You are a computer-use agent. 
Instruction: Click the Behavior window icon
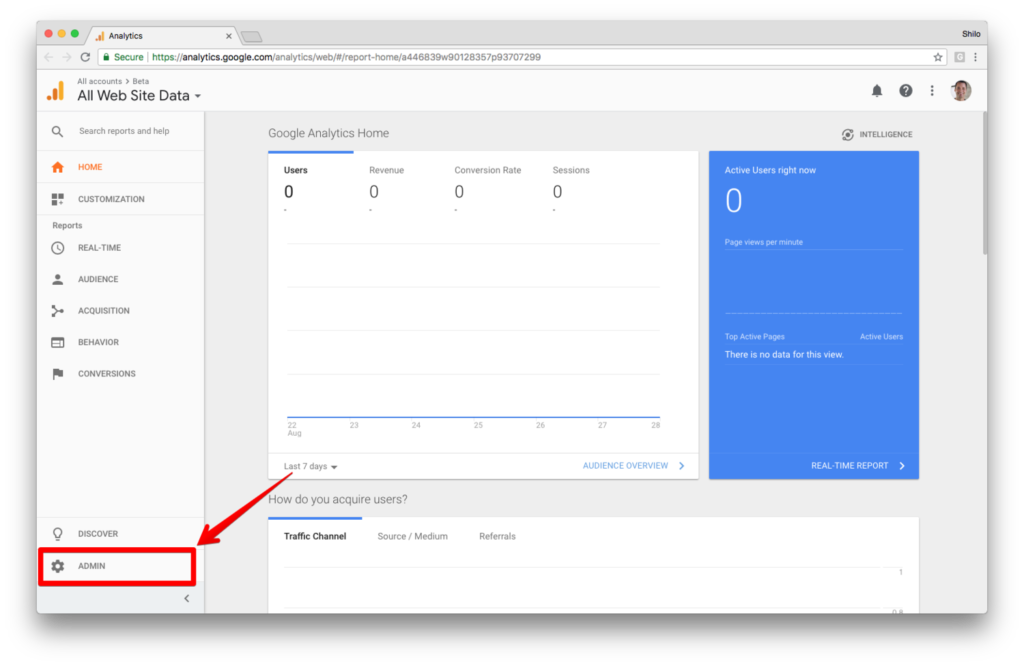pyautogui.click(x=57, y=342)
